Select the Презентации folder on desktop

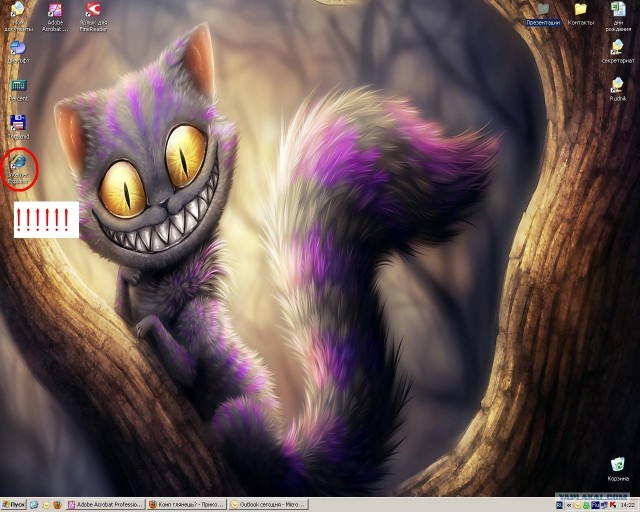[543, 15]
